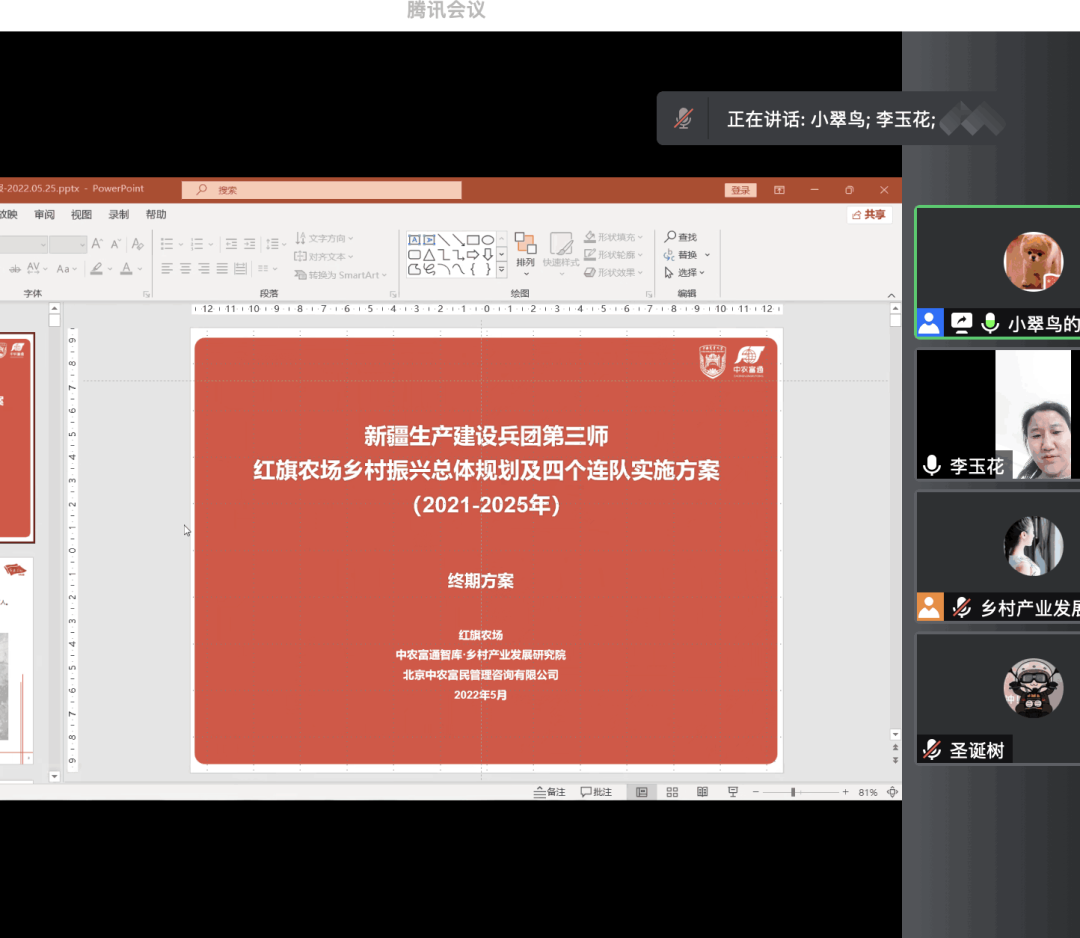Viewport: 1080px width, 938px height.
Task: Click Convert to SmartArt
Action: (340, 275)
